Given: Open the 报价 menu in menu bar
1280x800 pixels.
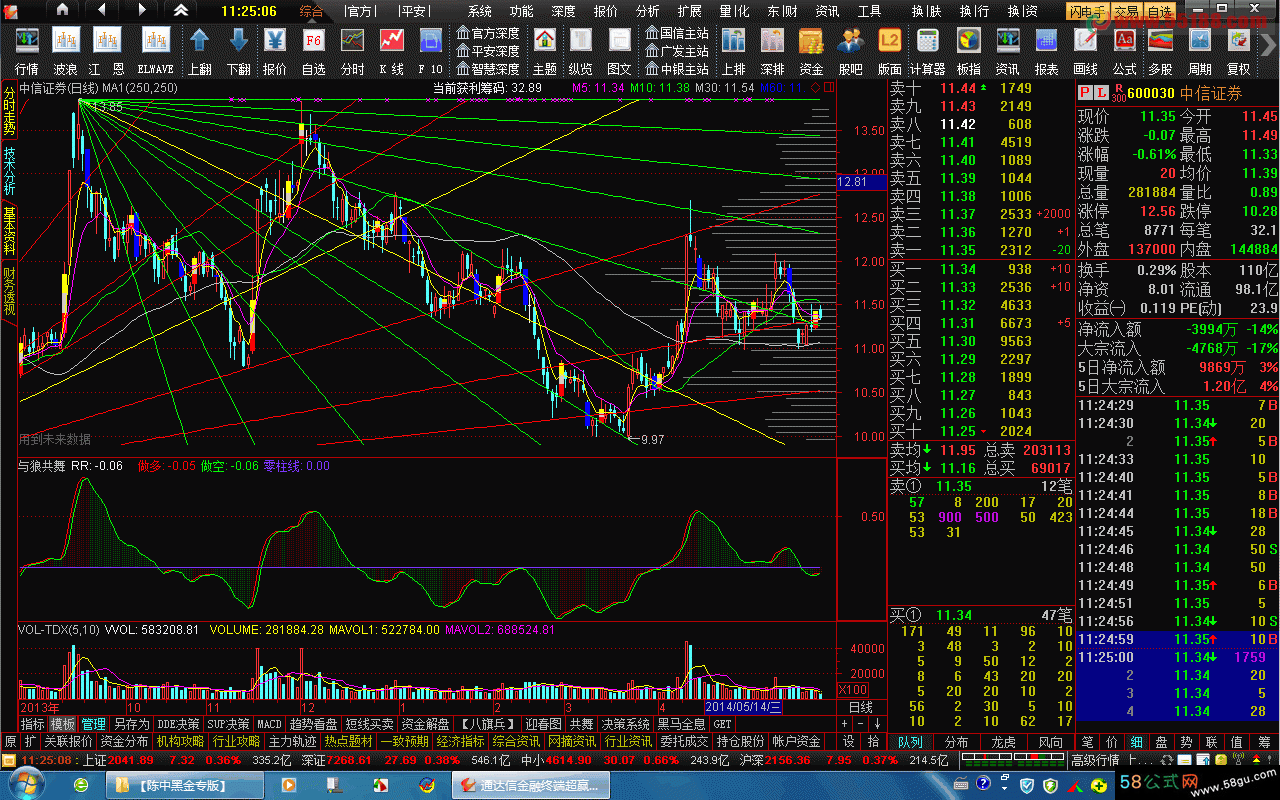Looking at the screenshot, I should 605,11.
